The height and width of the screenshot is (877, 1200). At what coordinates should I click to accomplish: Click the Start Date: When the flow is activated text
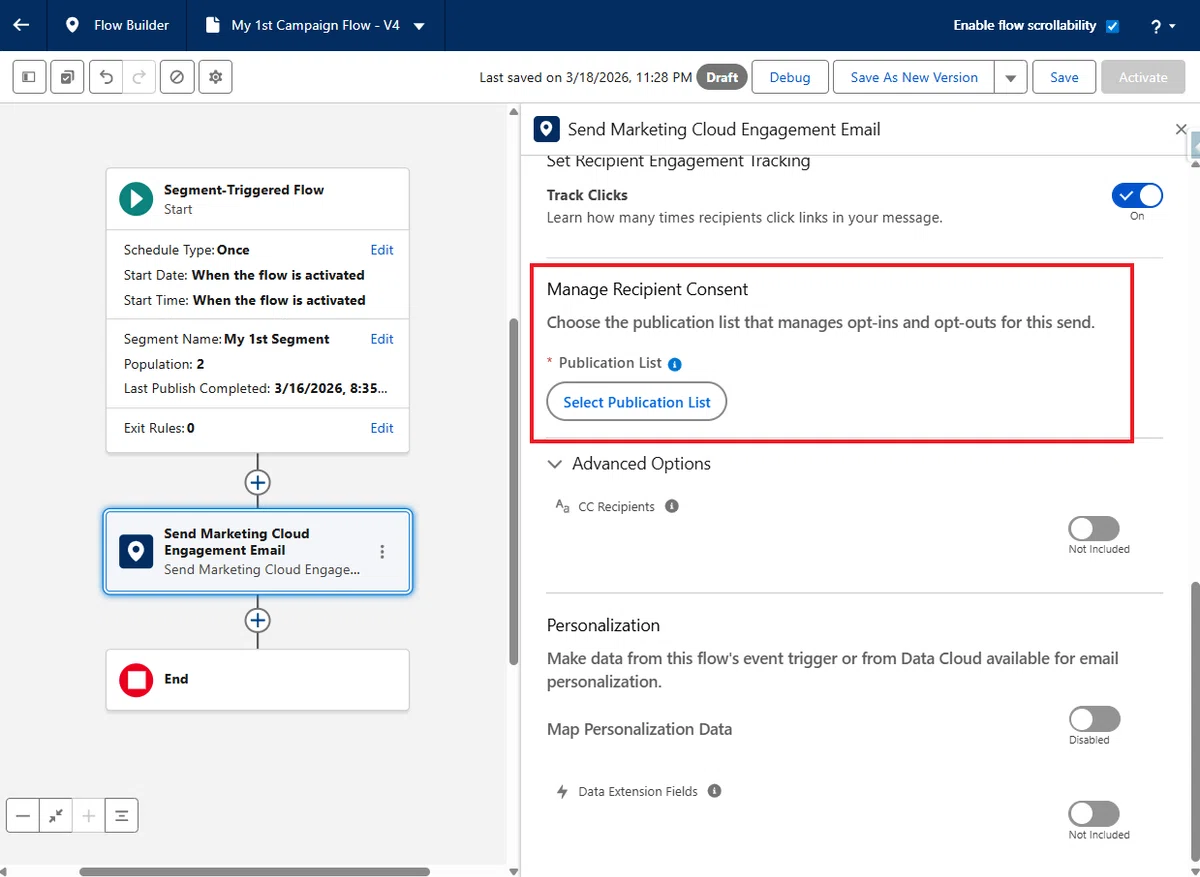pos(244,275)
